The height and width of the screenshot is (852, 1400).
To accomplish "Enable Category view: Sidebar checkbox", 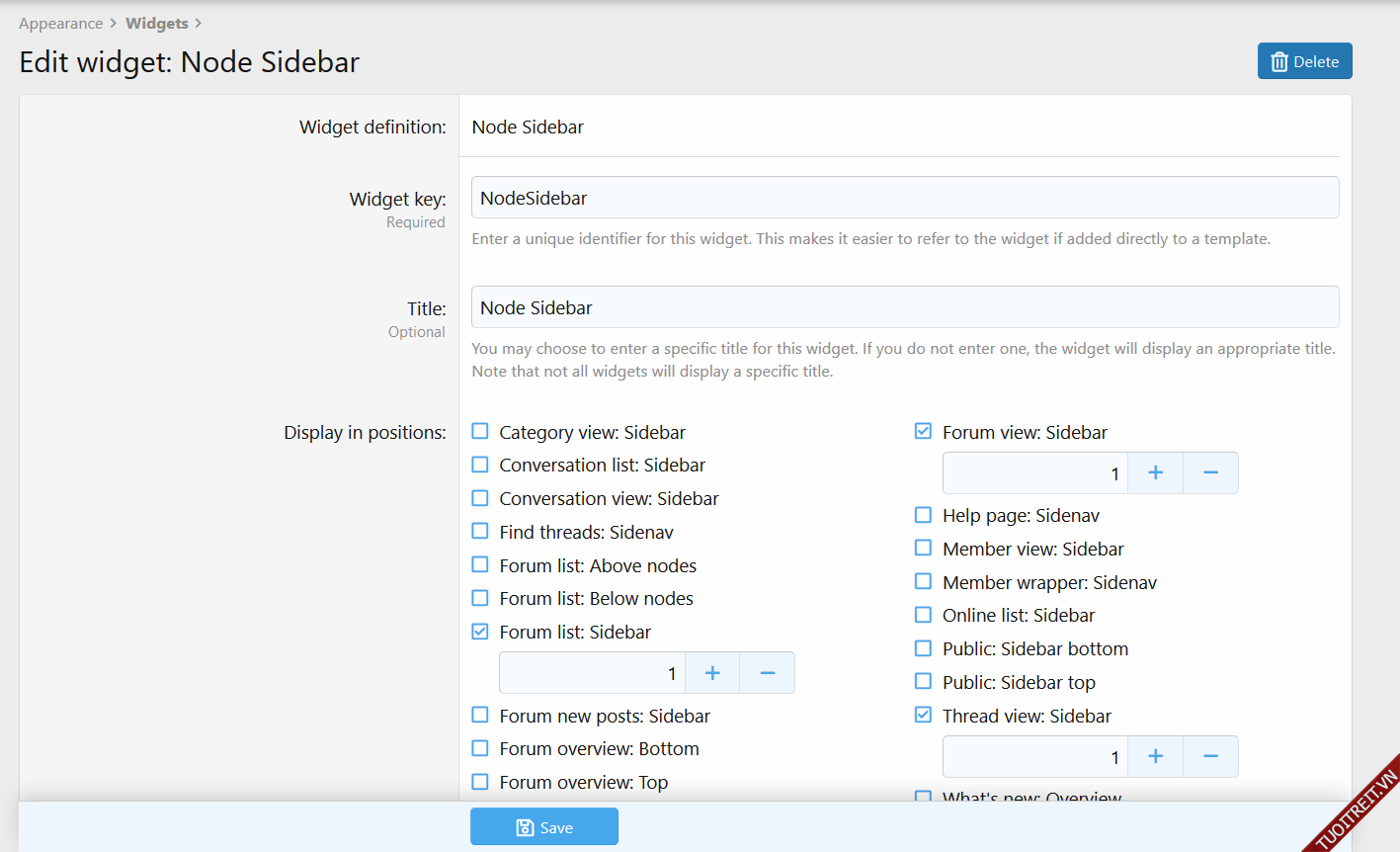I will pyautogui.click(x=480, y=432).
